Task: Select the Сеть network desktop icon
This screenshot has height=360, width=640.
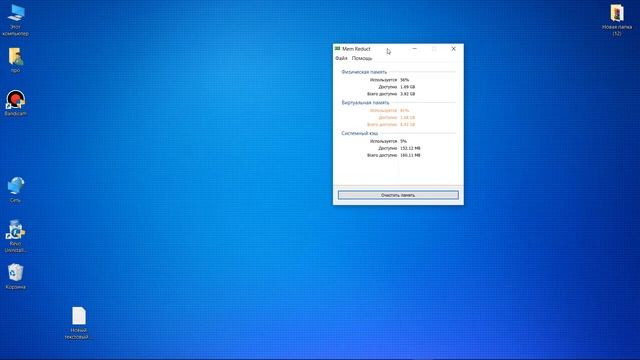Action: [x=16, y=190]
